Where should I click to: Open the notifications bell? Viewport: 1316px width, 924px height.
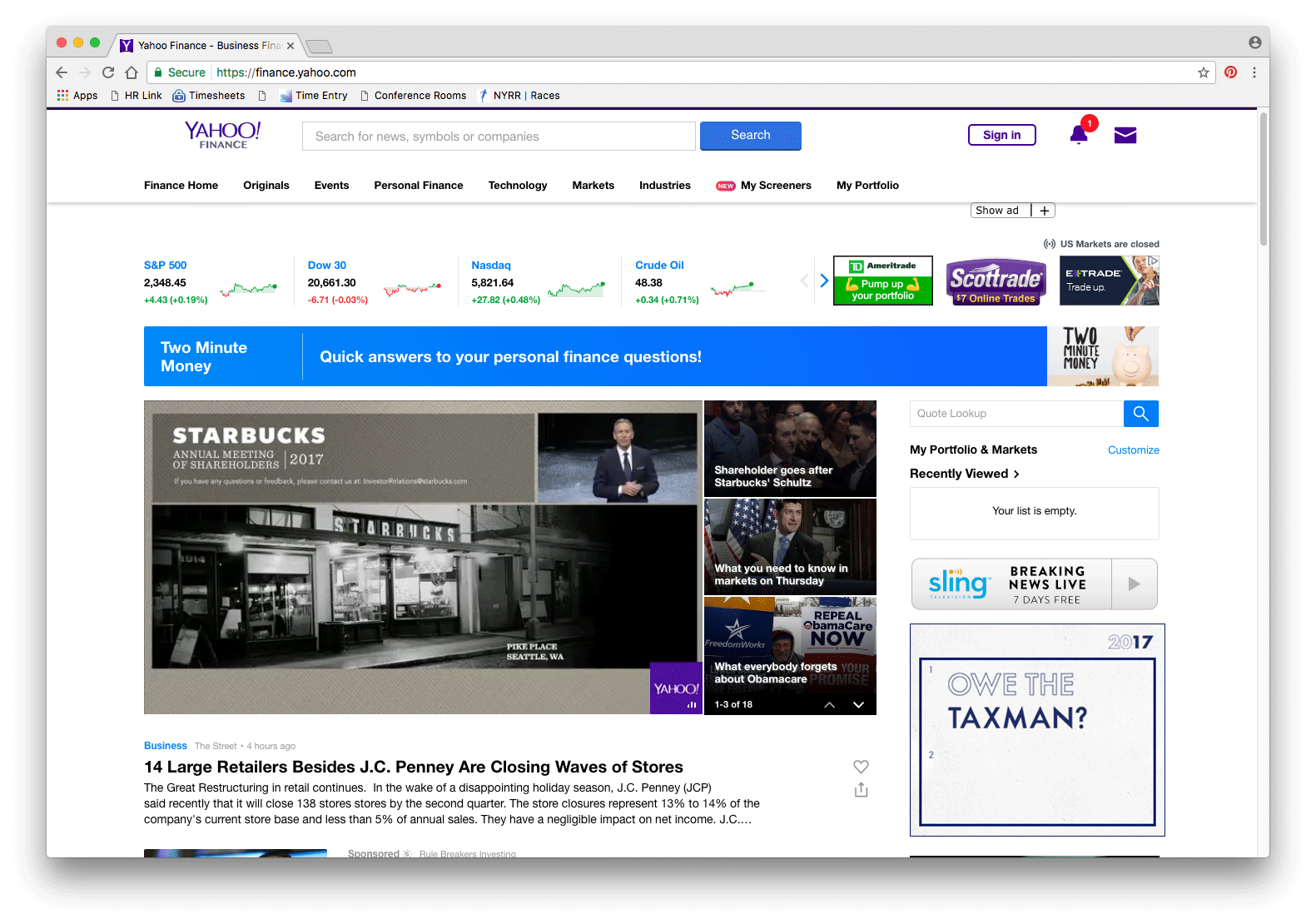coord(1079,135)
